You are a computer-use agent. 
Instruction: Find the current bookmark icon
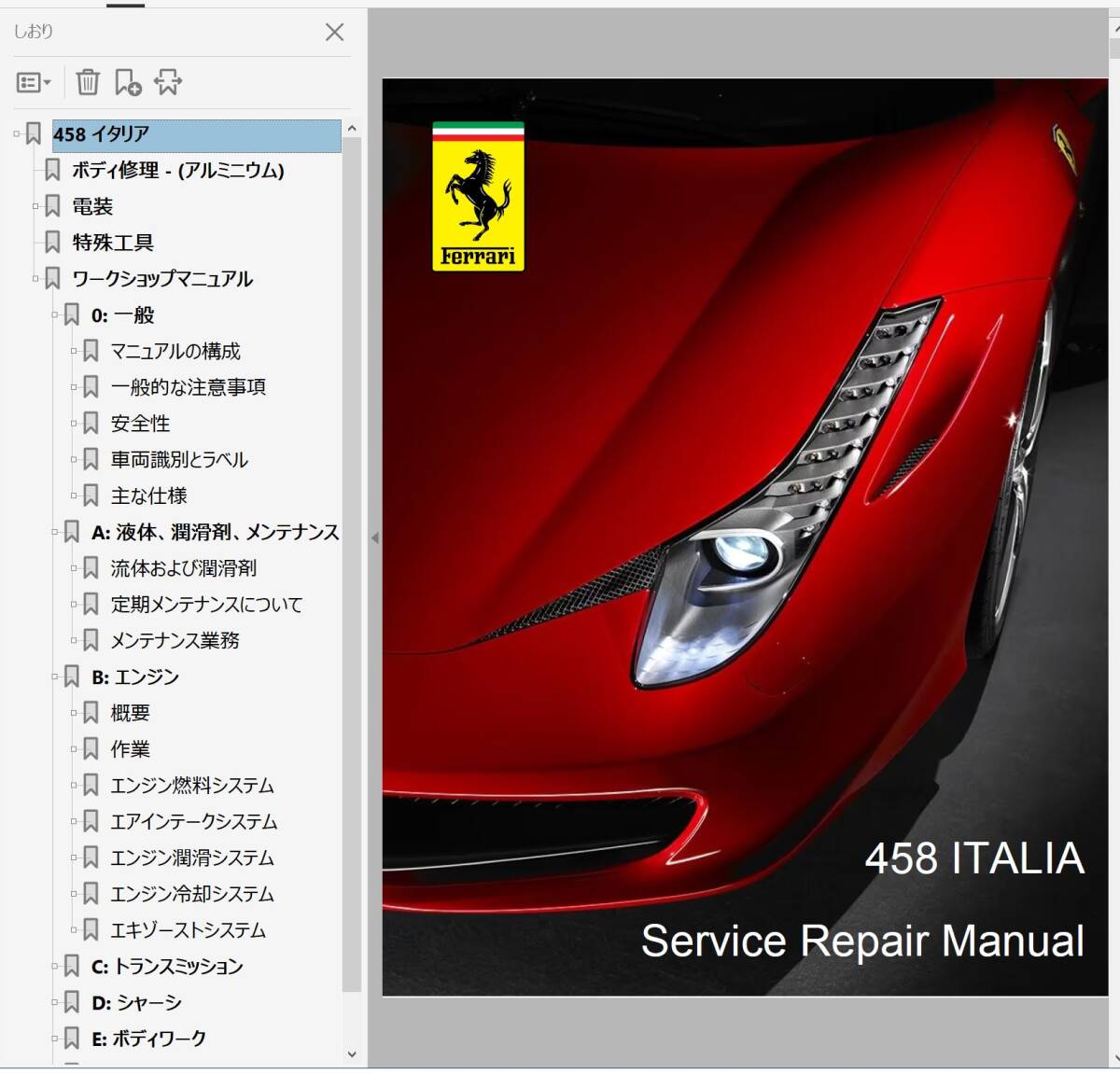(168, 82)
